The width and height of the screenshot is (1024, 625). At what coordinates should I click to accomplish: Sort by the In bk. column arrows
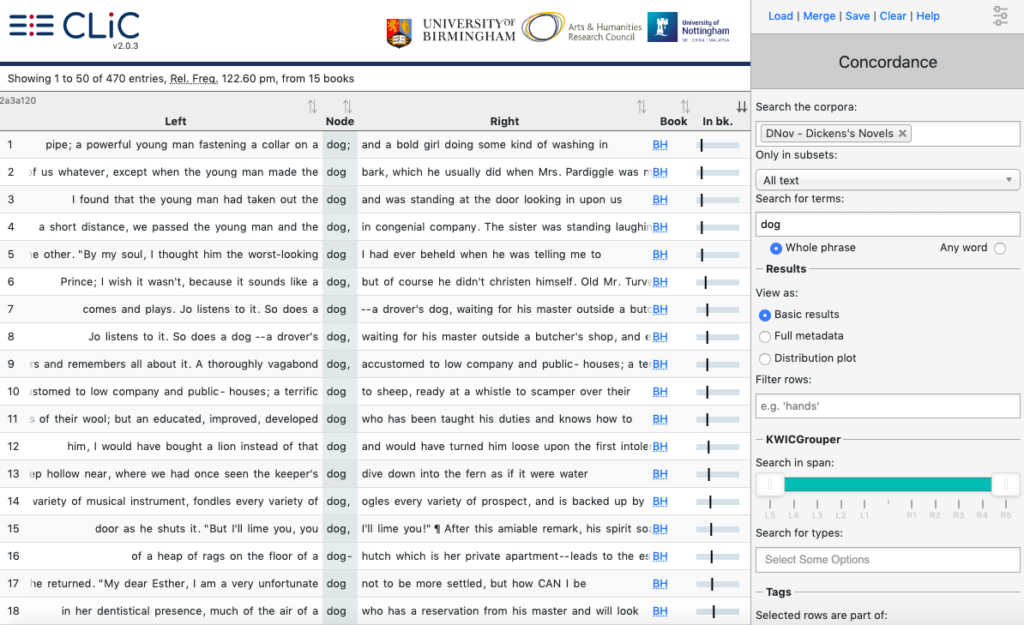point(741,107)
